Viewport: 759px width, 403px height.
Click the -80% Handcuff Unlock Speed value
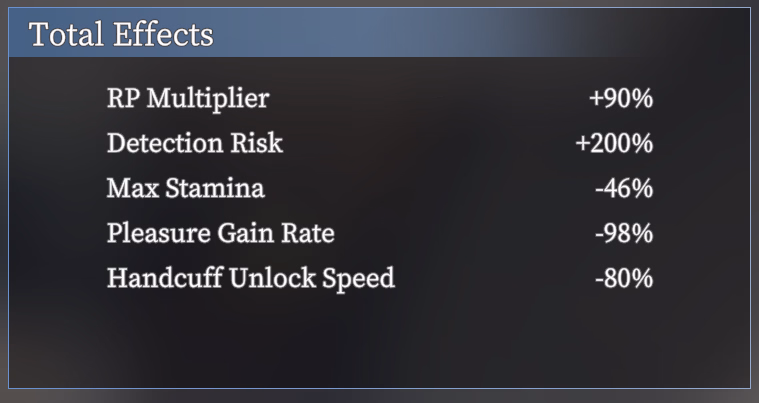click(624, 278)
